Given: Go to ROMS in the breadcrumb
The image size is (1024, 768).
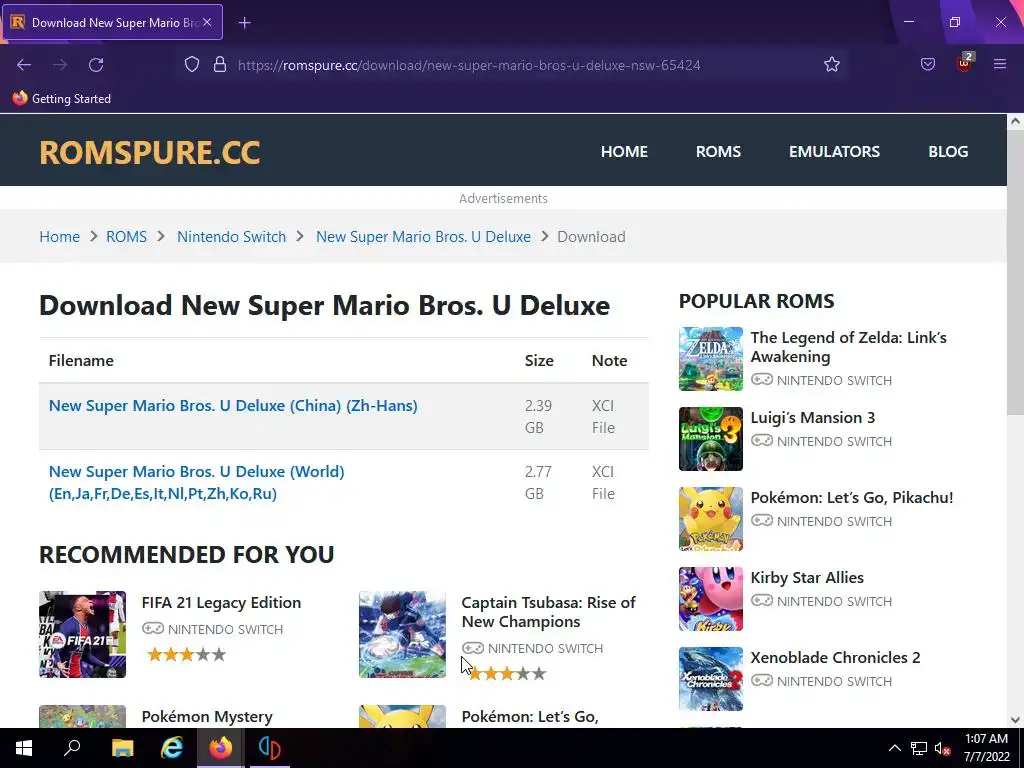Looking at the screenshot, I should [x=127, y=236].
